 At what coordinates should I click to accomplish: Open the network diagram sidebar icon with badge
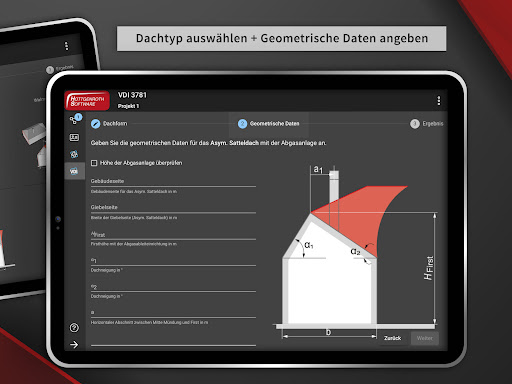click(x=75, y=119)
